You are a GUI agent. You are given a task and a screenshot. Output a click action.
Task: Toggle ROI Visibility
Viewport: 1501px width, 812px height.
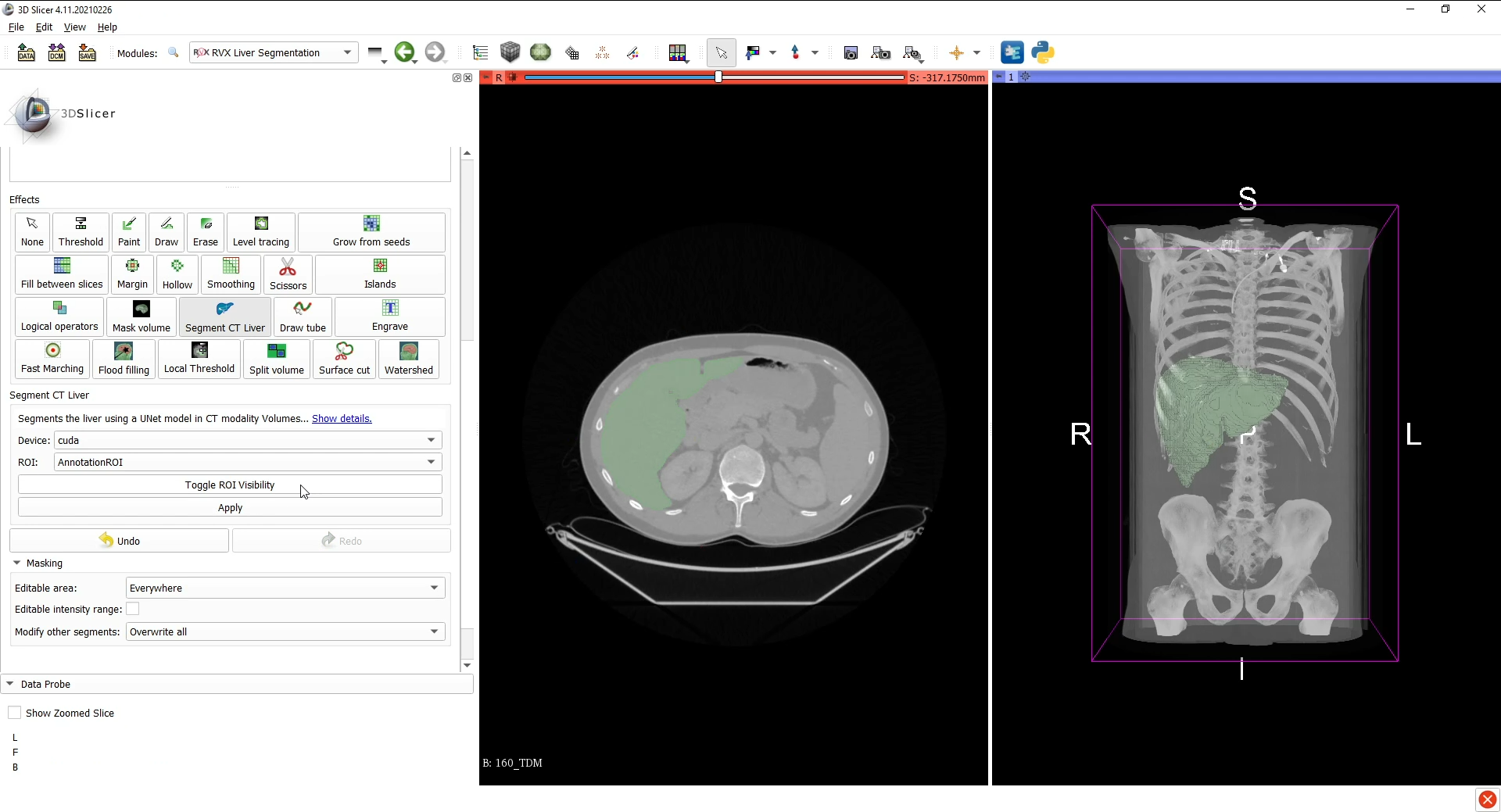229,485
